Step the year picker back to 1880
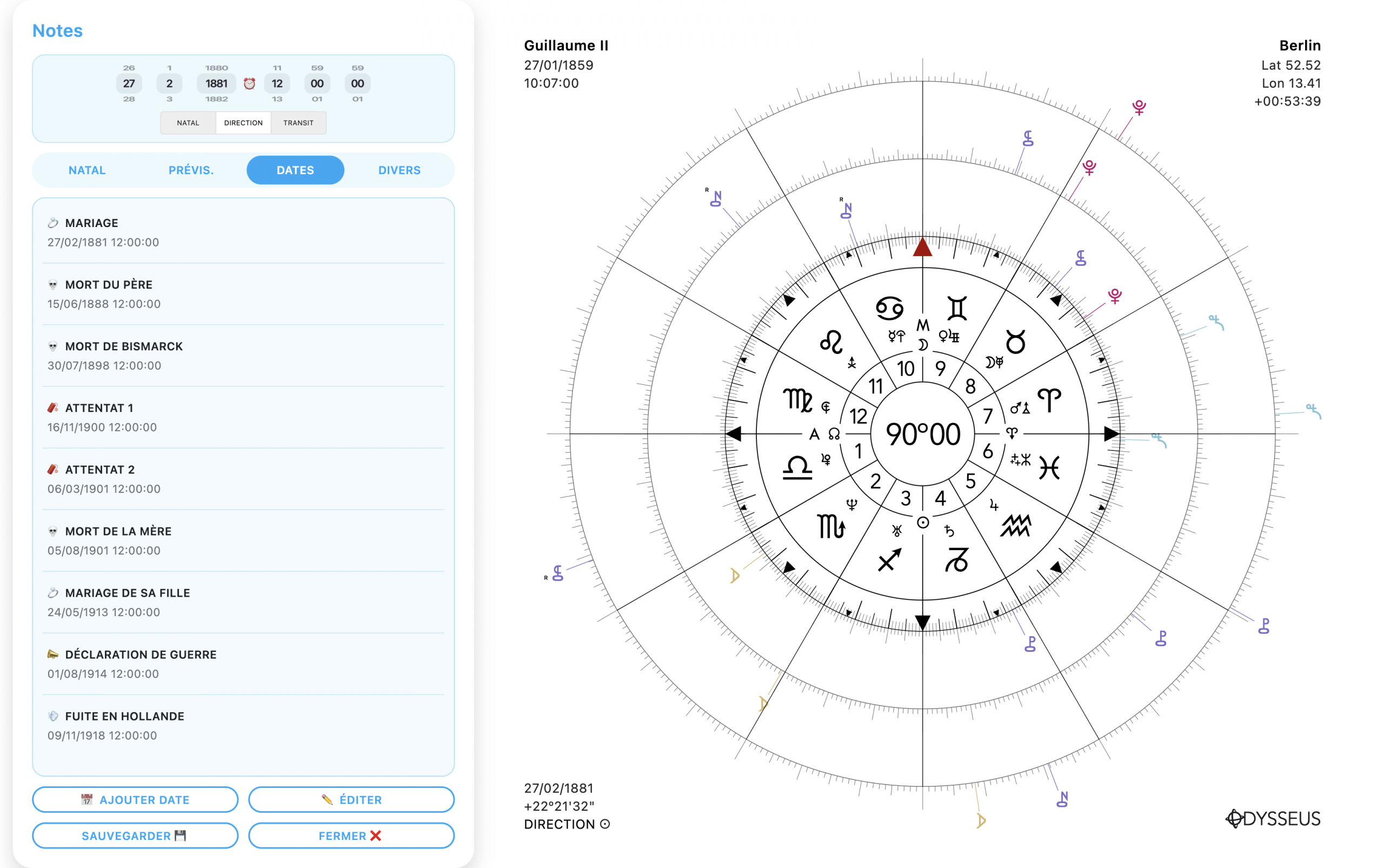1384x868 pixels. 216,68
